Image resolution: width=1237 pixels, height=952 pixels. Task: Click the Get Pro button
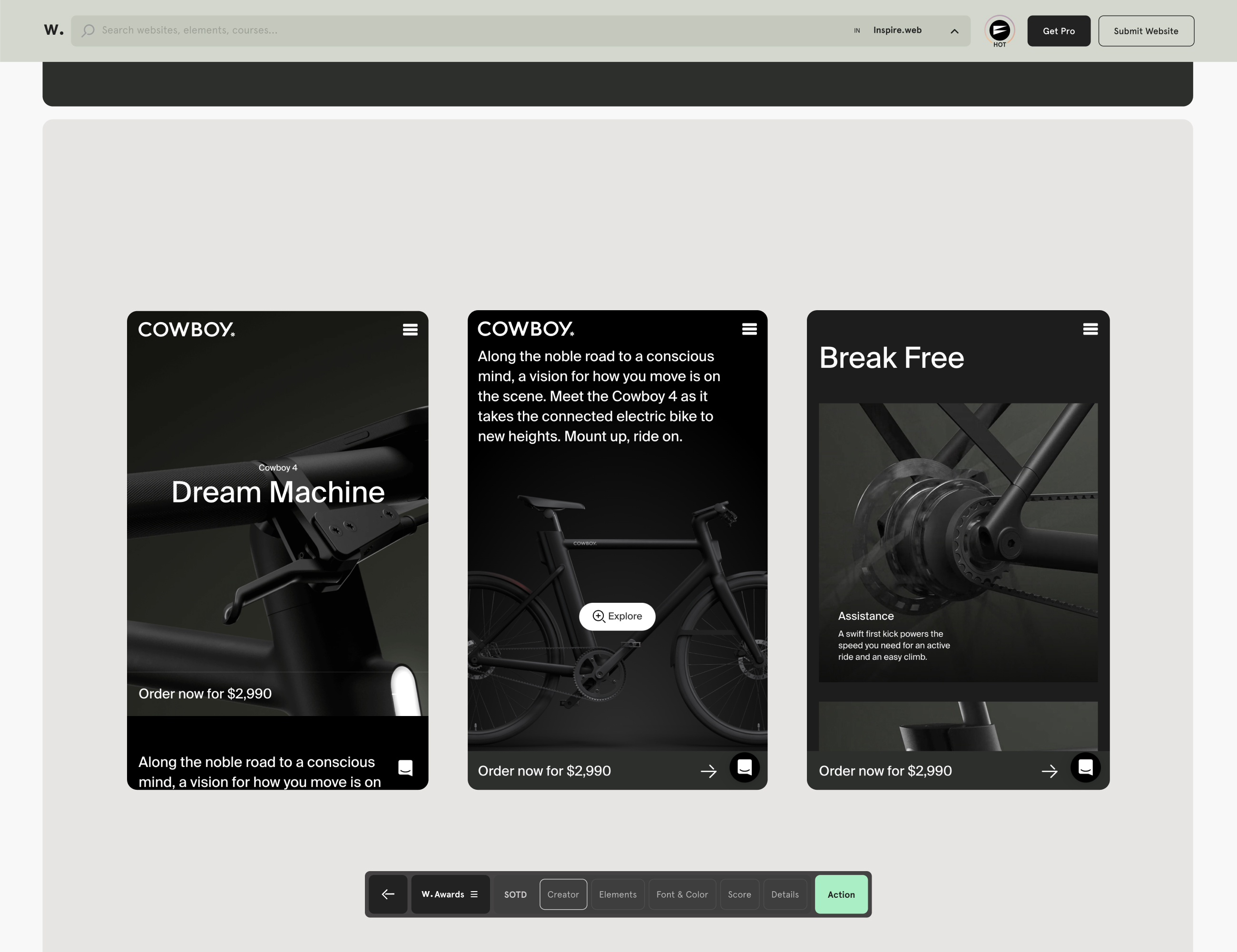(1058, 31)
